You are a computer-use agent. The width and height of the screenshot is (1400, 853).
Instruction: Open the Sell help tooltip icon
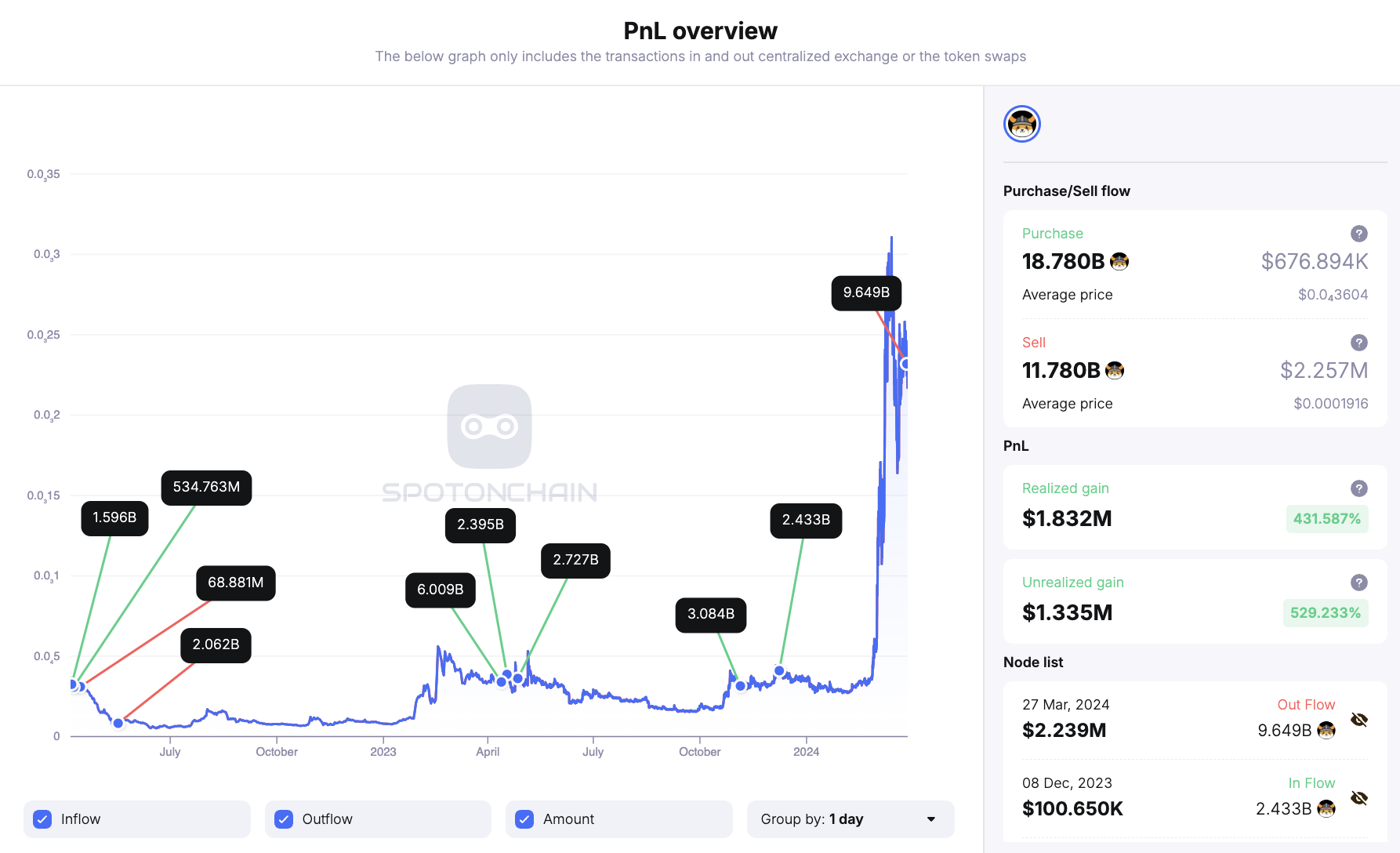pos(1358,343)
